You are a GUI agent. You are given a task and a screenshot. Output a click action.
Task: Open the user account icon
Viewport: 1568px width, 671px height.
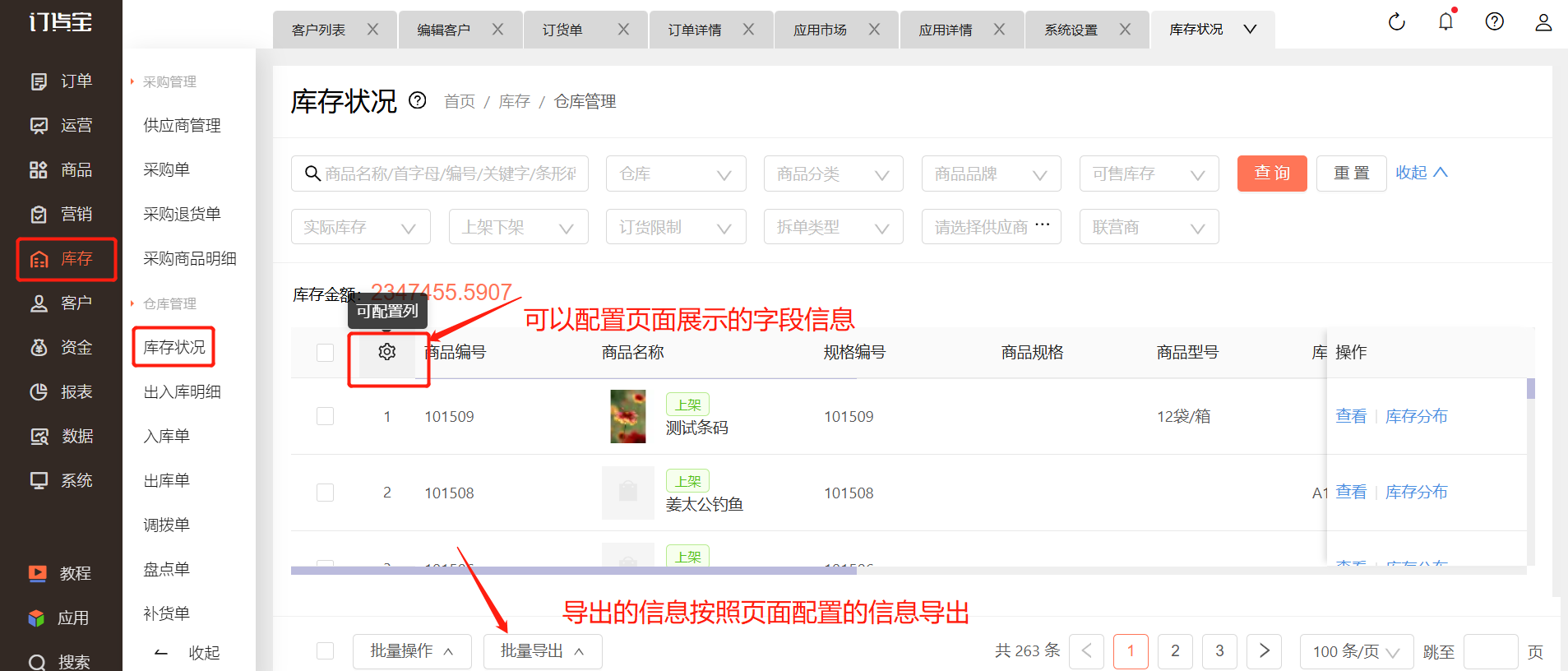1543,22
